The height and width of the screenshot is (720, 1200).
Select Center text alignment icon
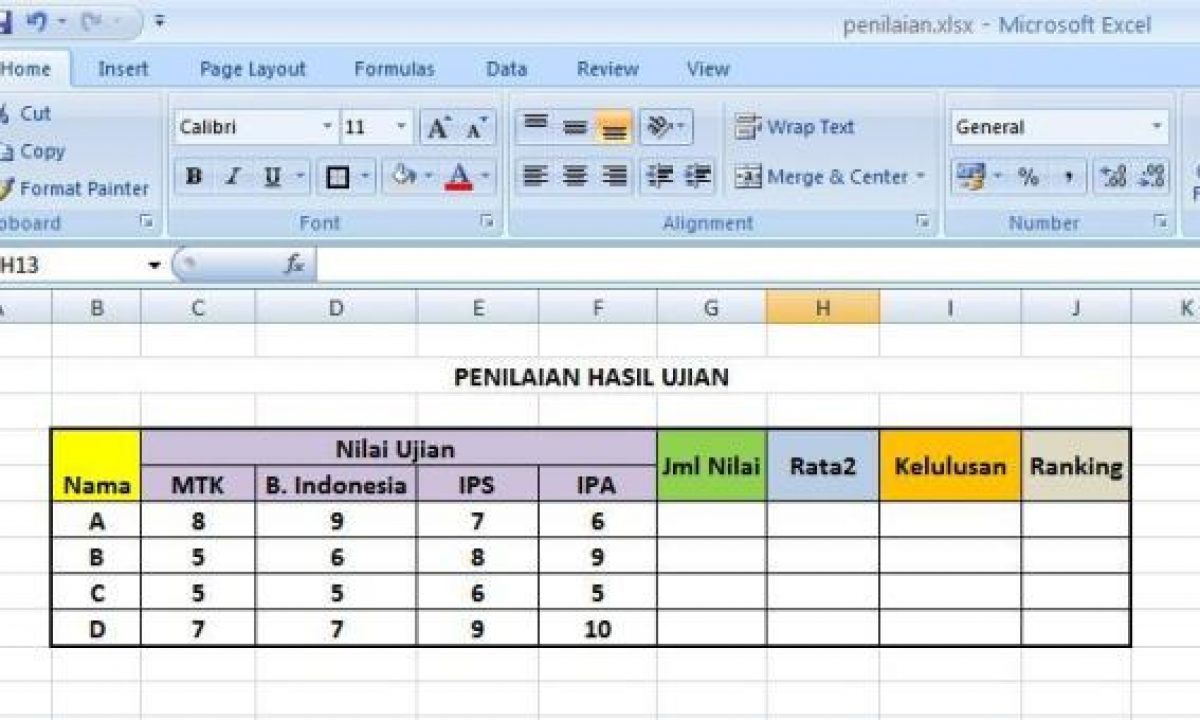574,177
